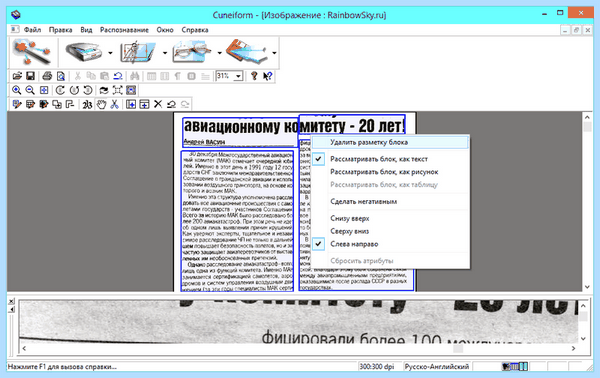Click the floppy disk save icon
Viewport: 600px width, 378px height.
[x=30, y=76]
